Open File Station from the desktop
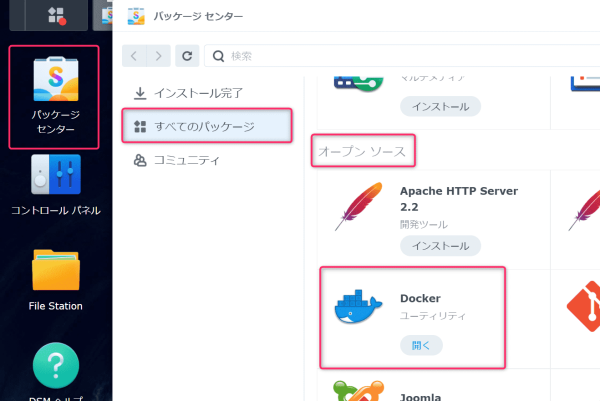Viewport: 600px width, 401px height. [56, 280]
